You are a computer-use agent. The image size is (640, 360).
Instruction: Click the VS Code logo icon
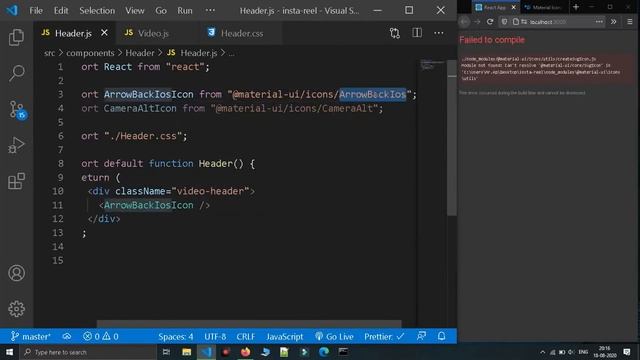click(x=12, y=10)
